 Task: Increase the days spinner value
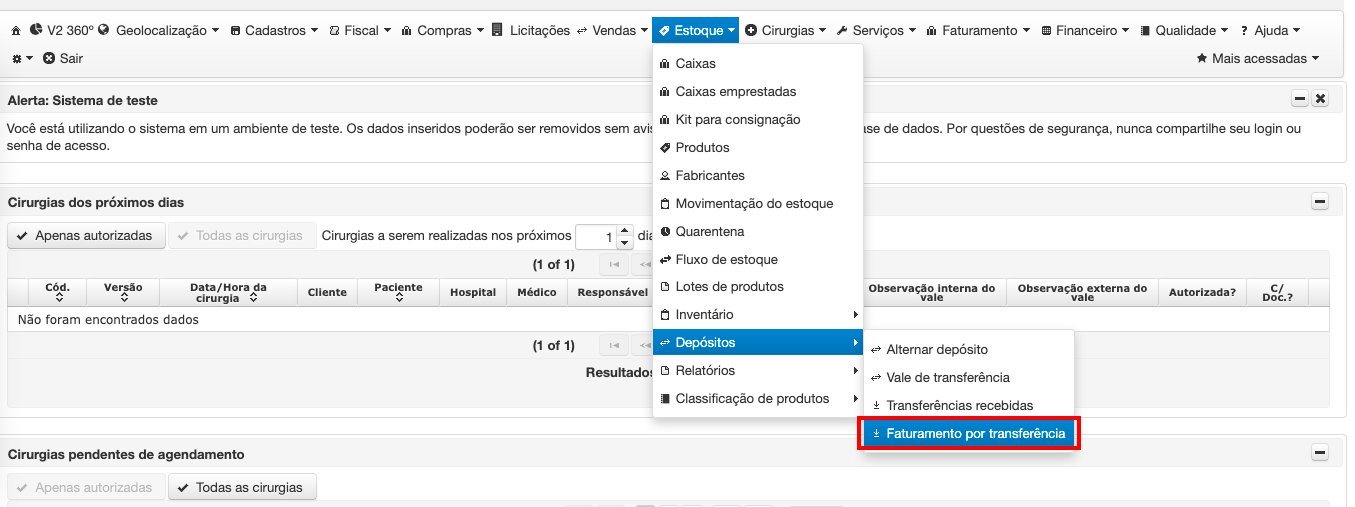tap(625, 231)
